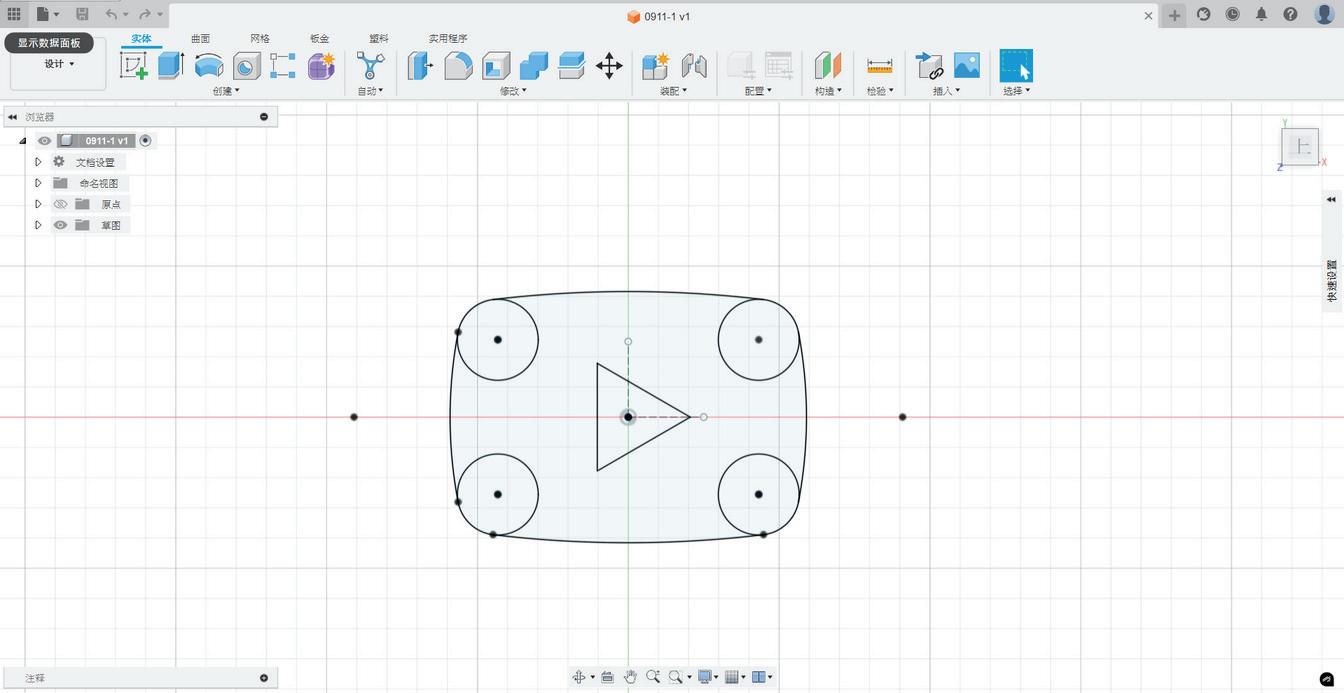Activate the Select tool
1344x693 pixels.
click(1016, 66)
